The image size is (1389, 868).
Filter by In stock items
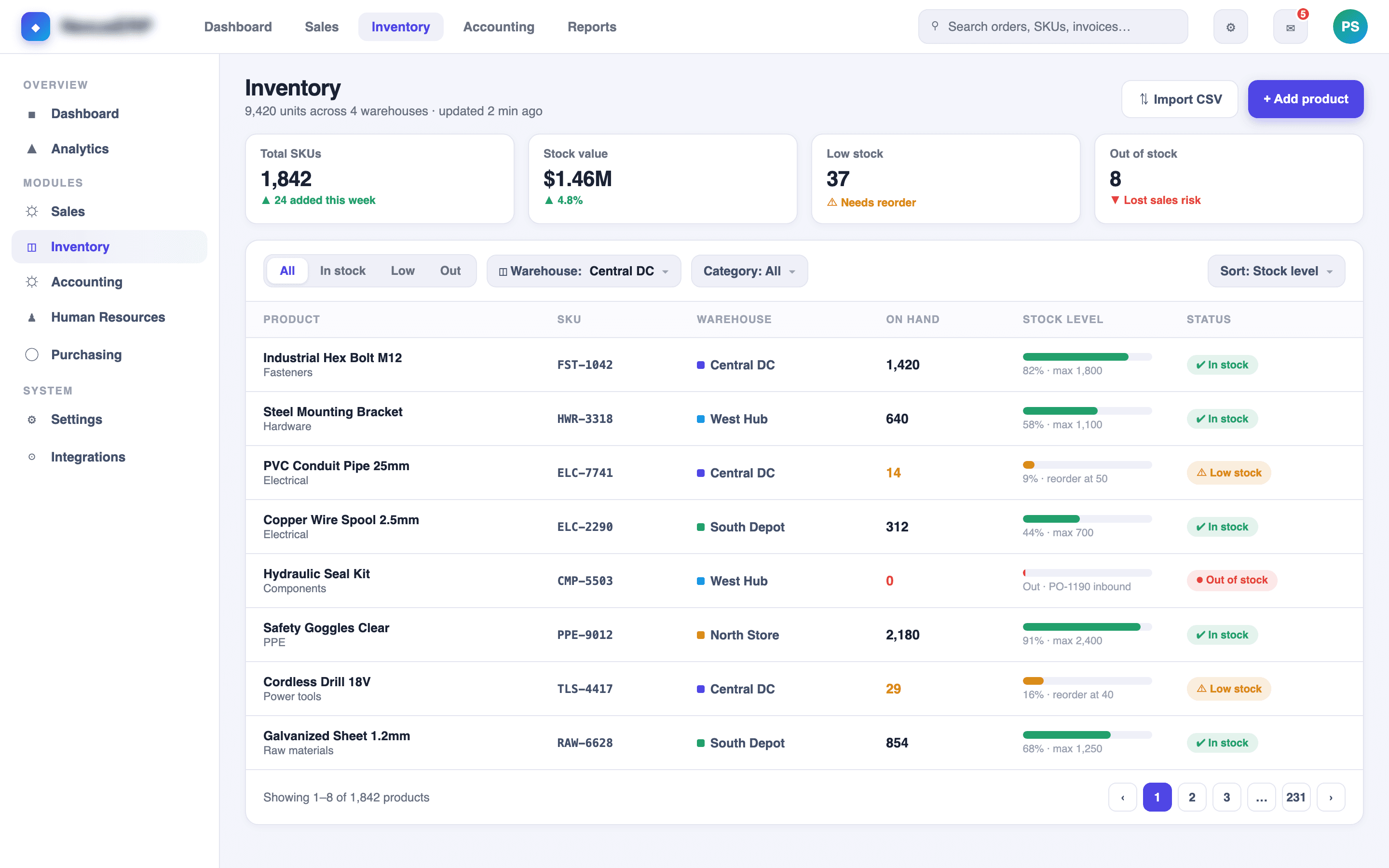(x=342, y=271)
